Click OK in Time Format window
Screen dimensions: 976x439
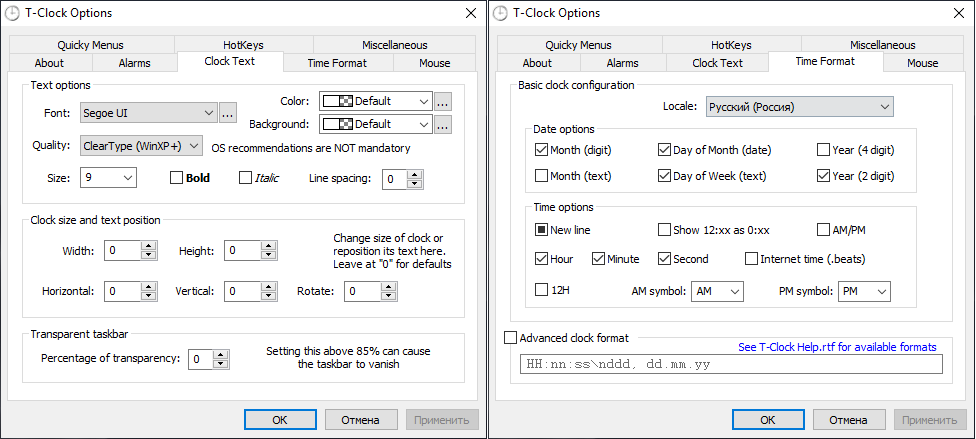tap(768, 420)
